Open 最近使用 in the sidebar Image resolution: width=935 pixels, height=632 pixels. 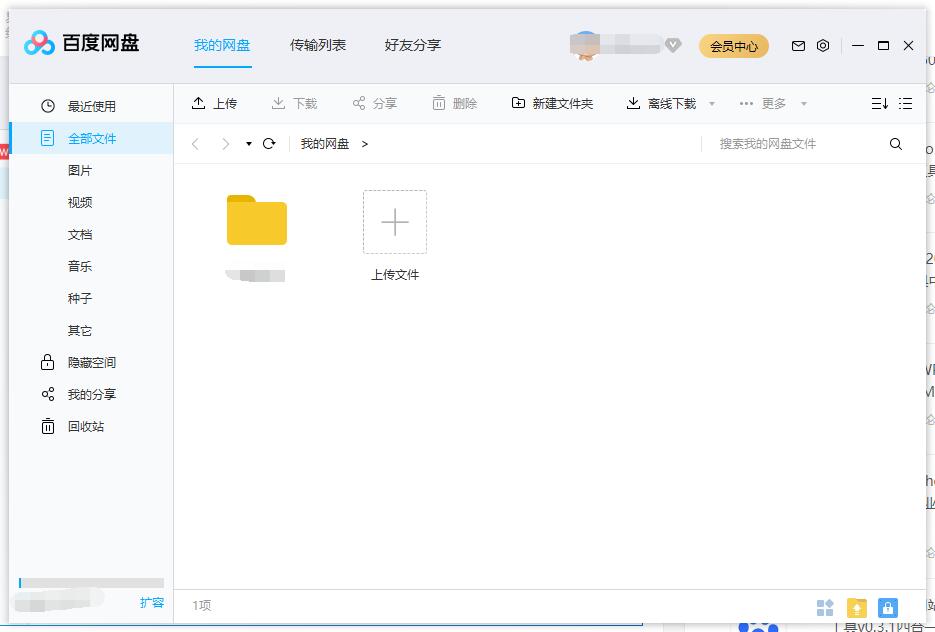[92, 106]
